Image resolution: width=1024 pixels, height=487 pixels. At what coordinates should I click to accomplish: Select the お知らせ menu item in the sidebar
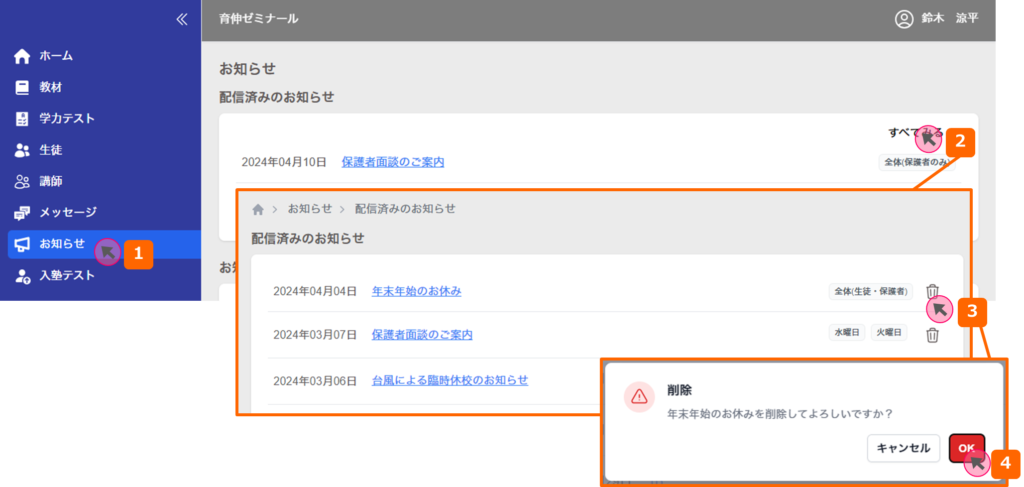click(61, 244)
